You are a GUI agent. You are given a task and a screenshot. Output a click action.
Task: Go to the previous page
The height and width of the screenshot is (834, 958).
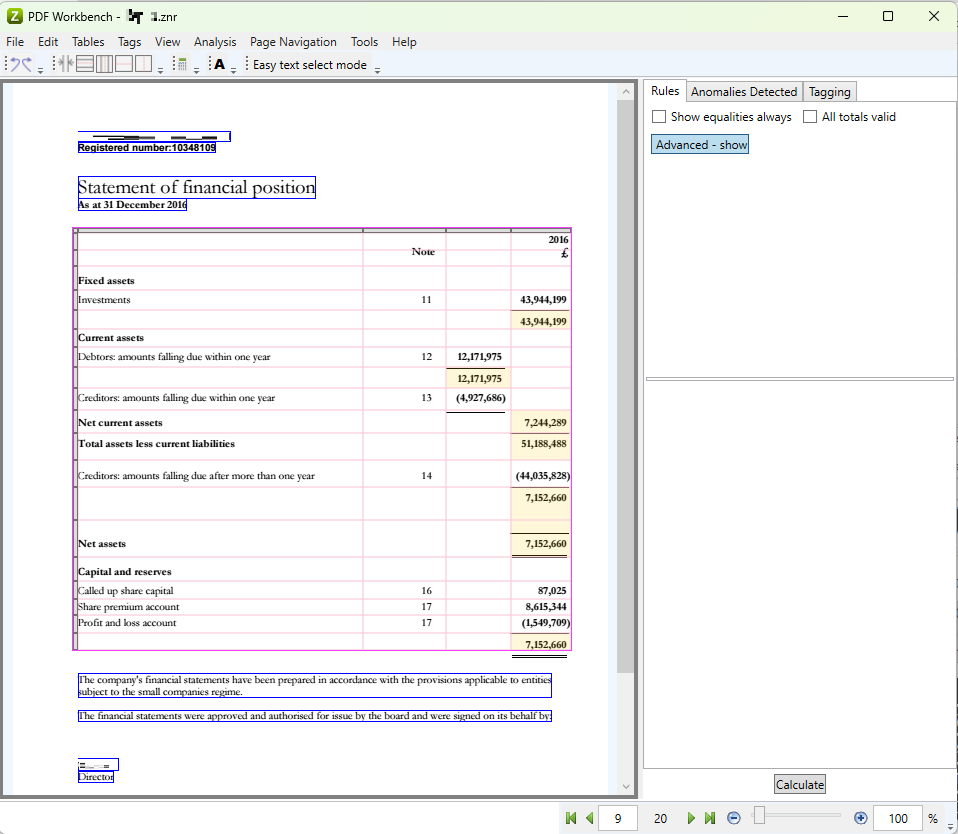click(589, 818)
